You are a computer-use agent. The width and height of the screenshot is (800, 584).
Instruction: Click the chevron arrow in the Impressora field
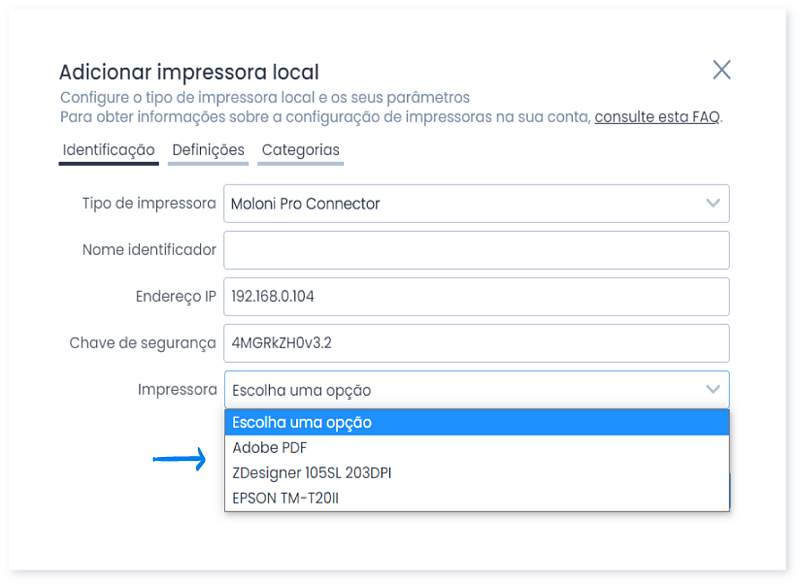pos(713,389)
